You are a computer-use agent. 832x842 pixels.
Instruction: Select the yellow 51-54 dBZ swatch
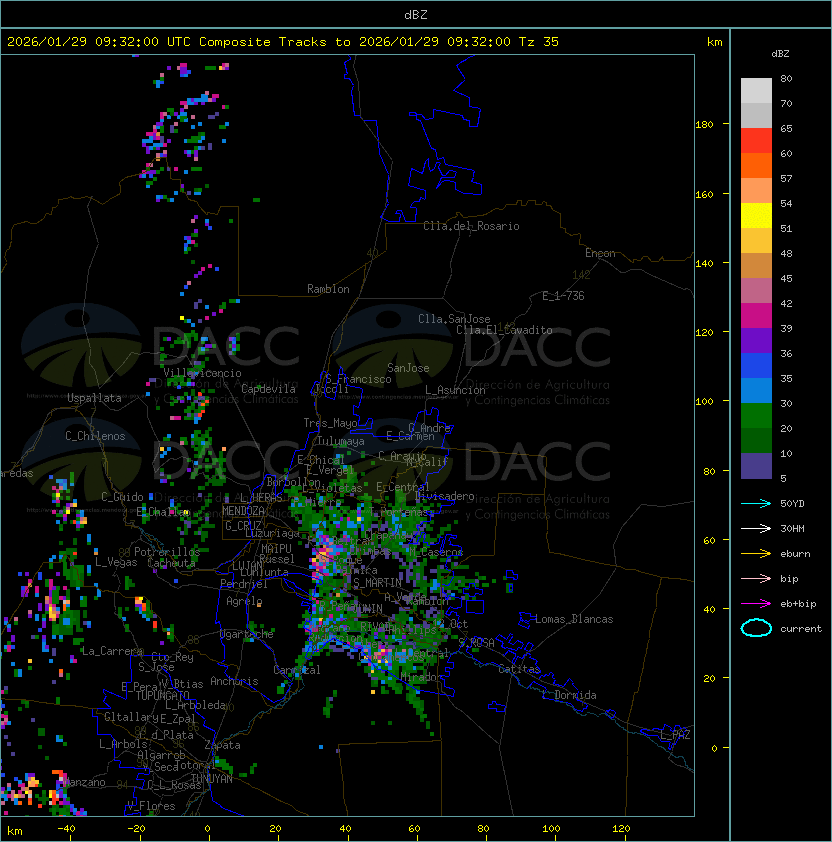pyautogui.click(x=756, y=215)
